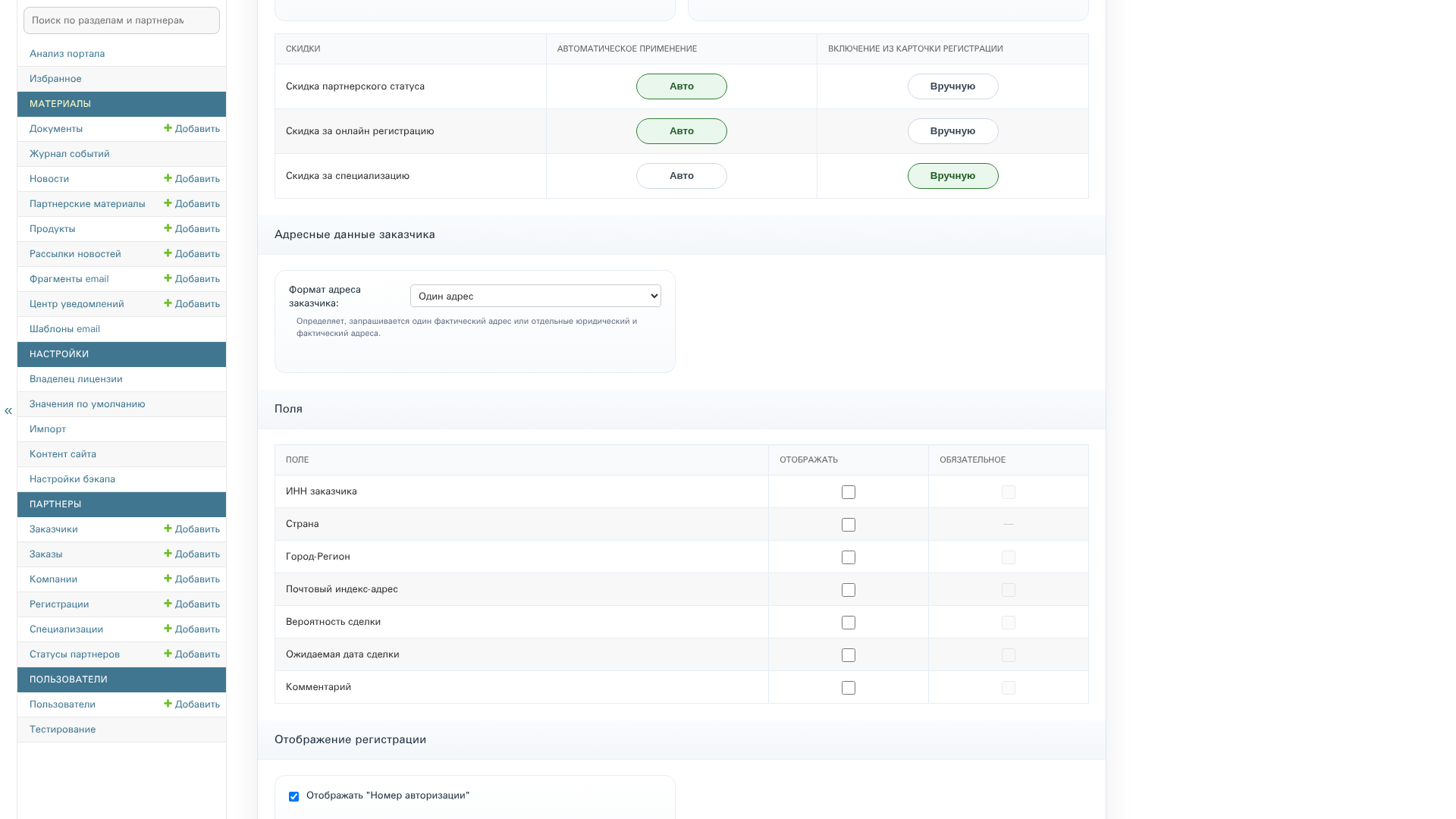Focus the sidebar search field
Viewport: 1456px width, 819px height.
point(121,20)
